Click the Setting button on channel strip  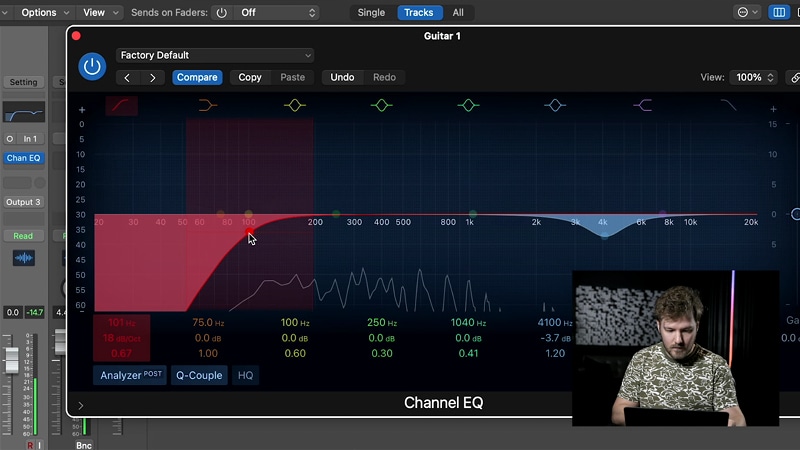click(x=23, y=82)
